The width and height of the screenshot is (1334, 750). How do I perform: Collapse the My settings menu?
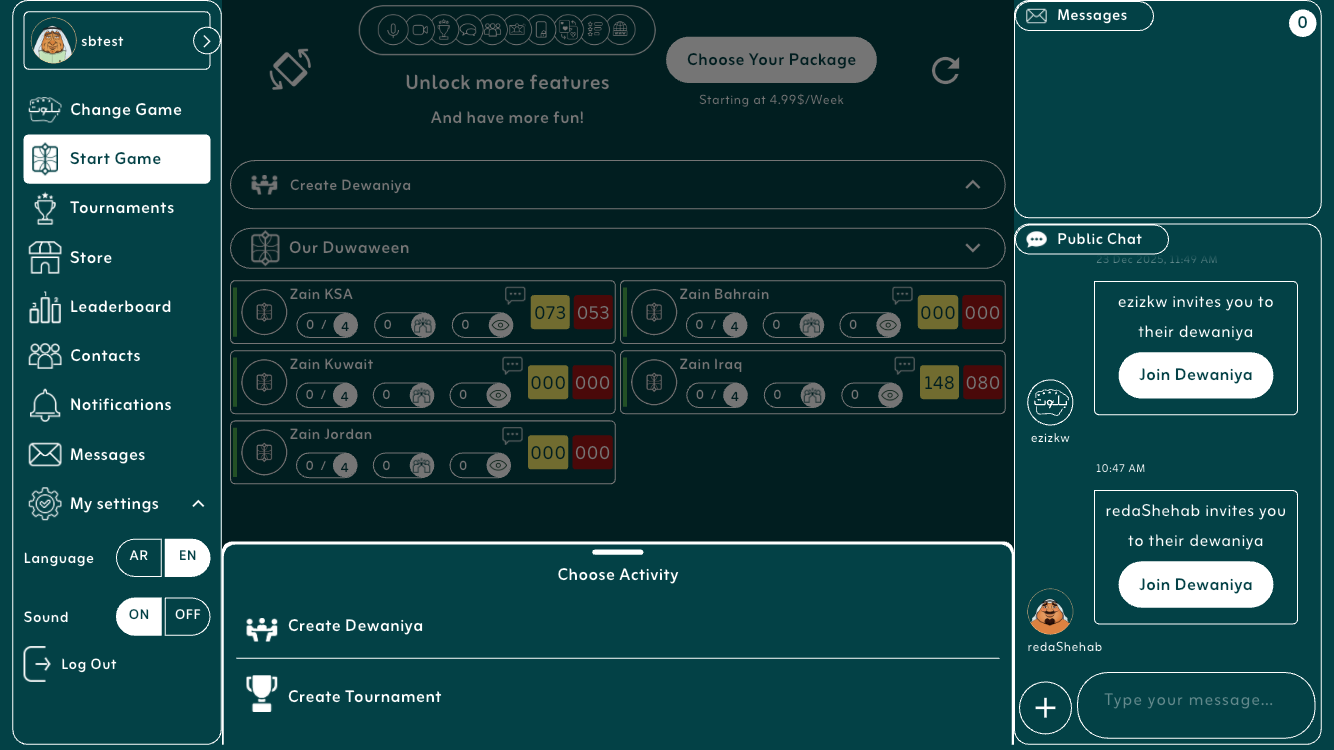(x=198, y=504)
